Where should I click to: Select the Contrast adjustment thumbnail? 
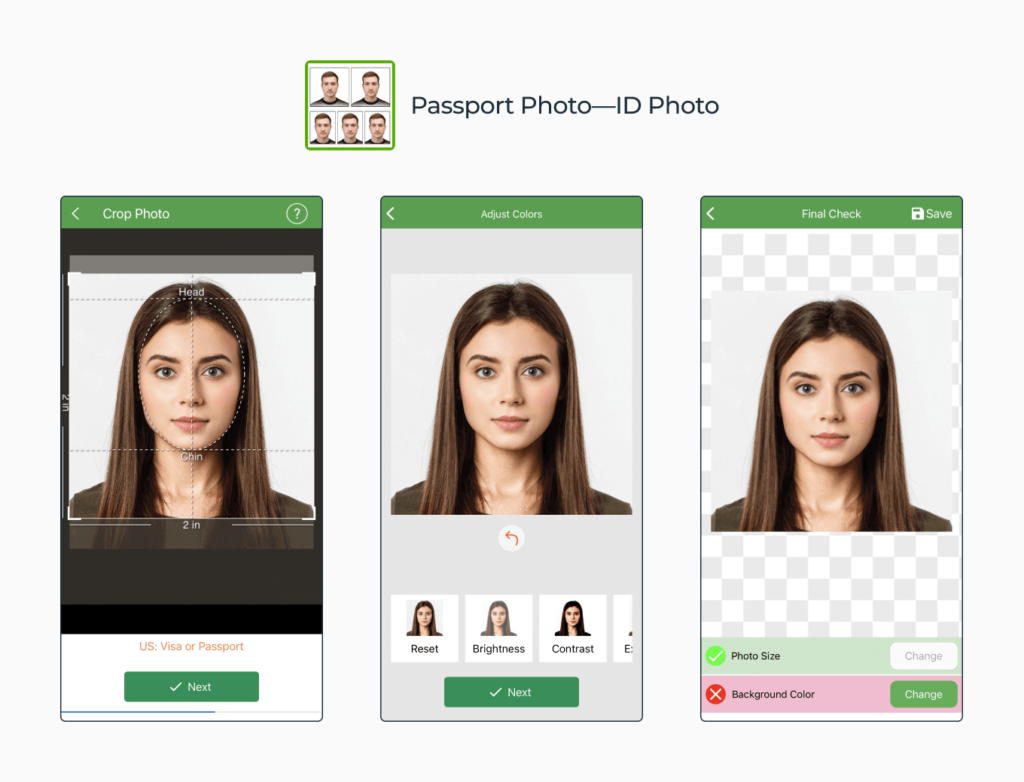coord(572,628)
